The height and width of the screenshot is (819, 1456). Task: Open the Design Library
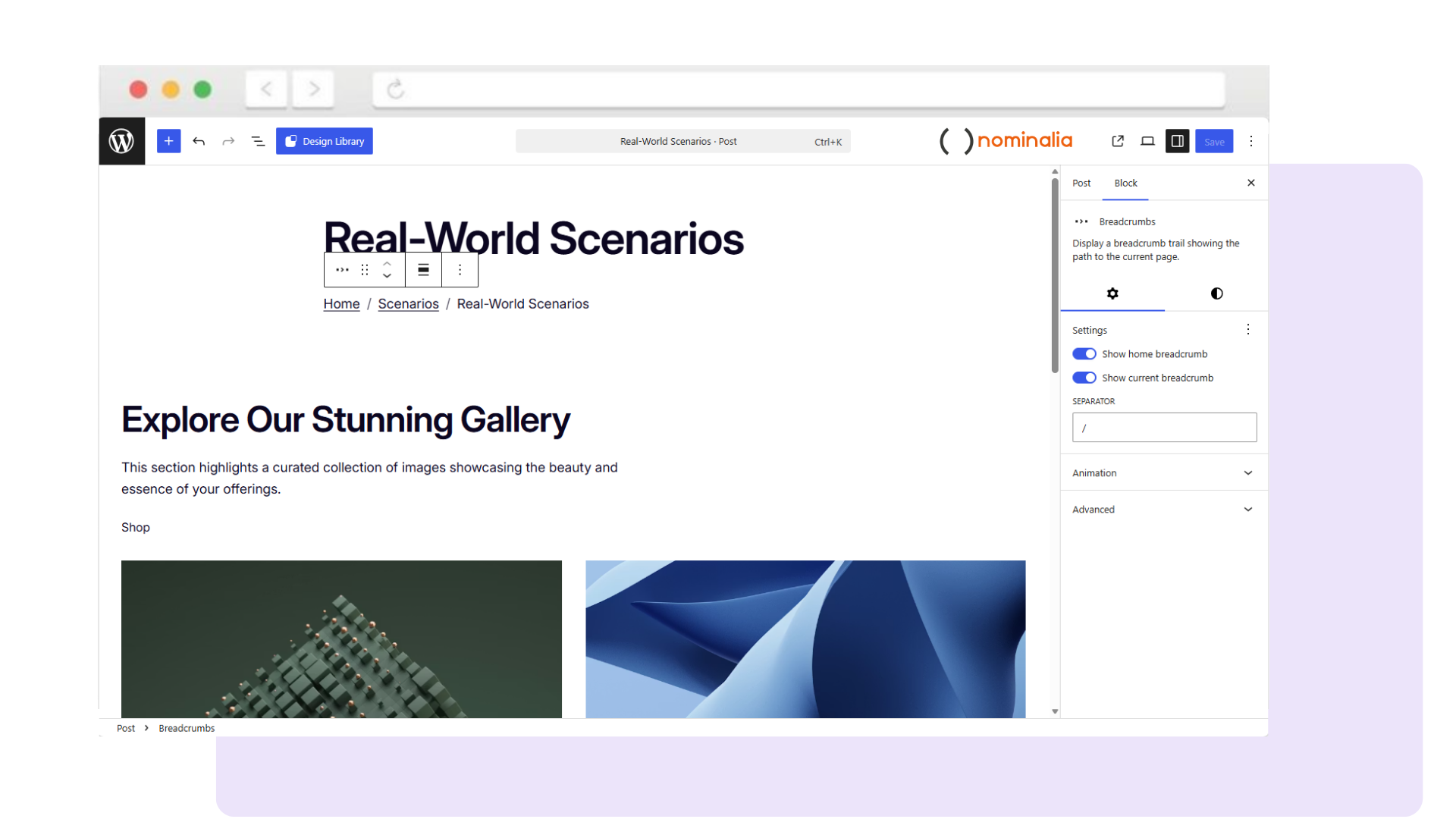tap(325, 141)
